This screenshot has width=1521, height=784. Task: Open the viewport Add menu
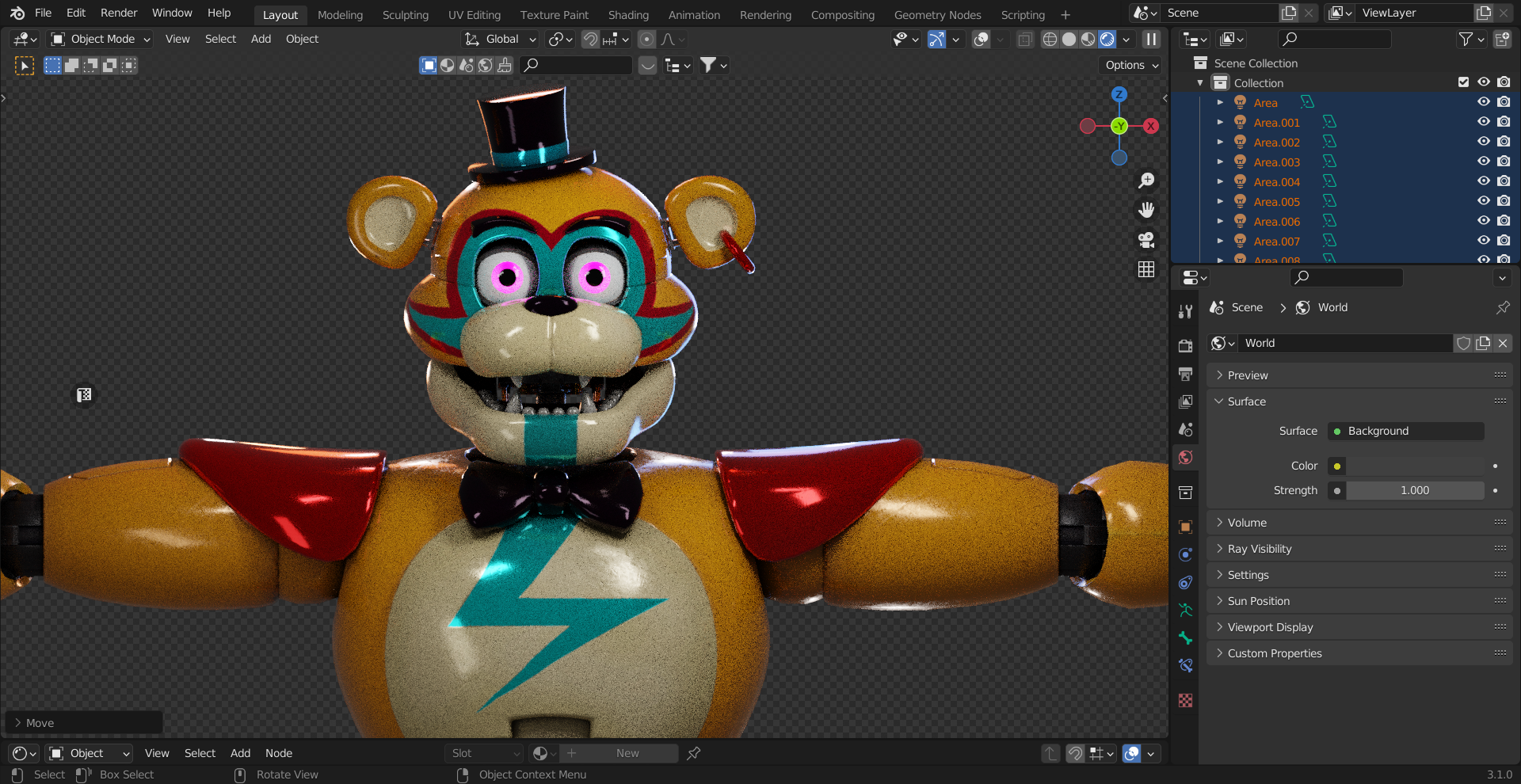[261, 39]
